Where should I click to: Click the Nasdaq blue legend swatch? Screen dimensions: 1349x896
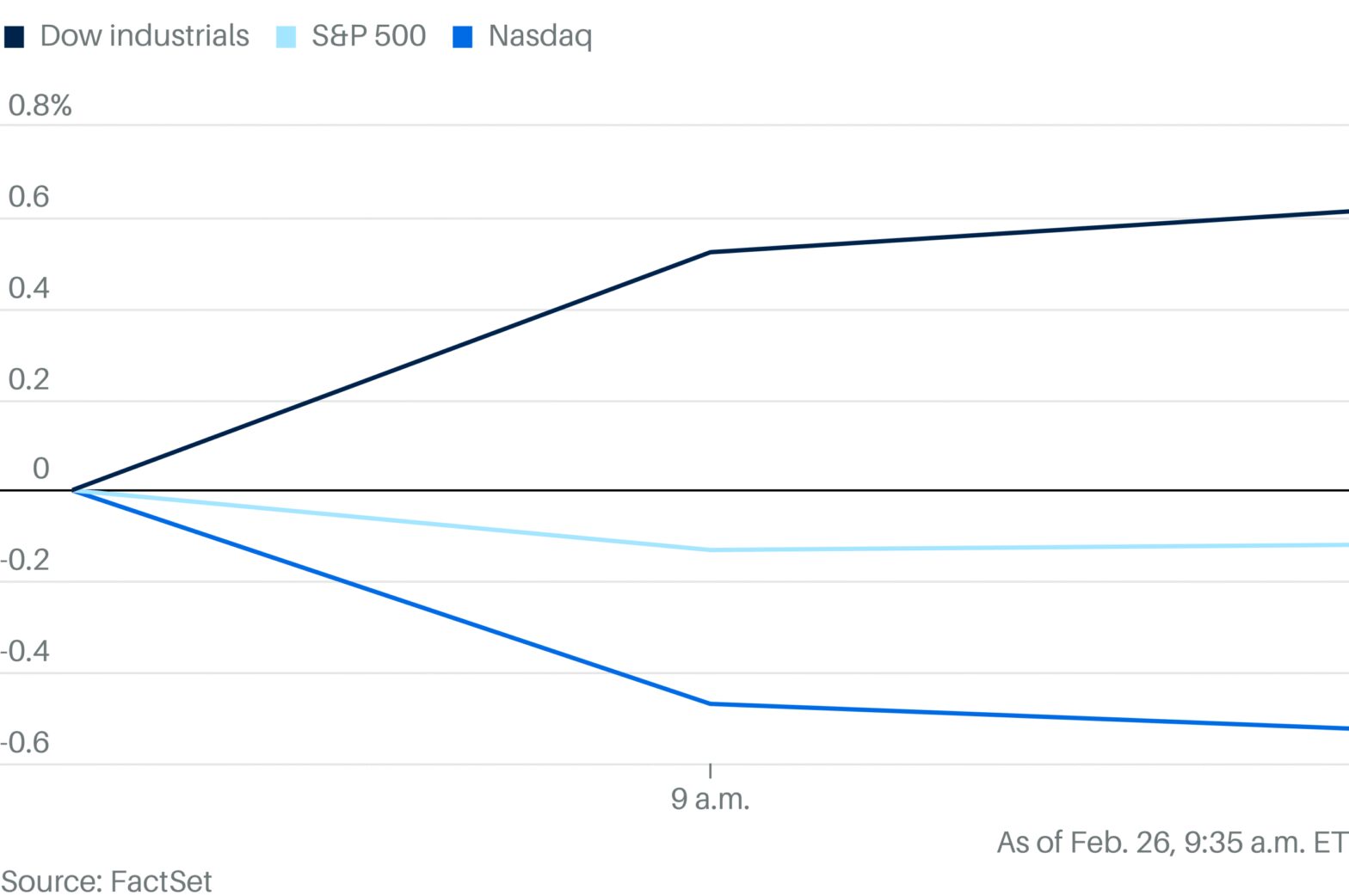[x=463, y=37]
